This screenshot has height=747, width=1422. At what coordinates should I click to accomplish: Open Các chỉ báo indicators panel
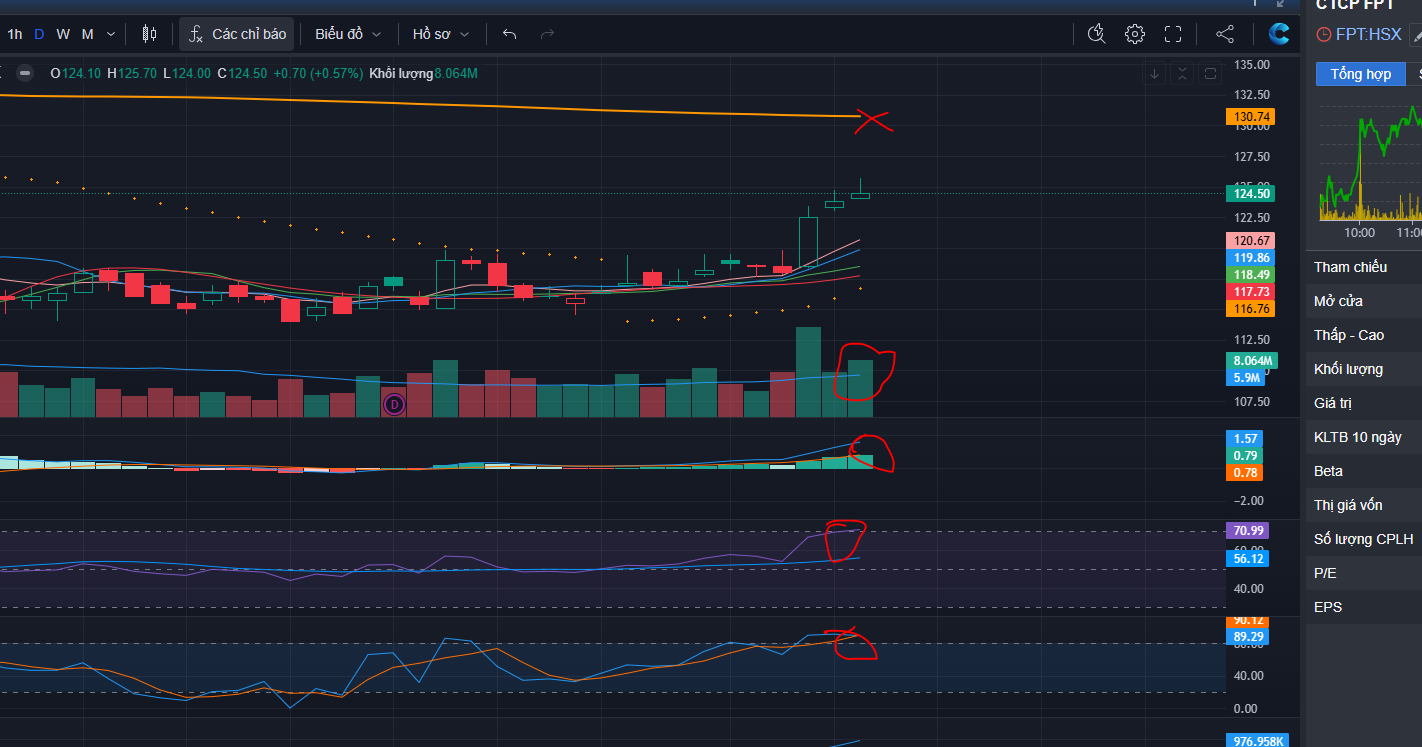point(238,34)
